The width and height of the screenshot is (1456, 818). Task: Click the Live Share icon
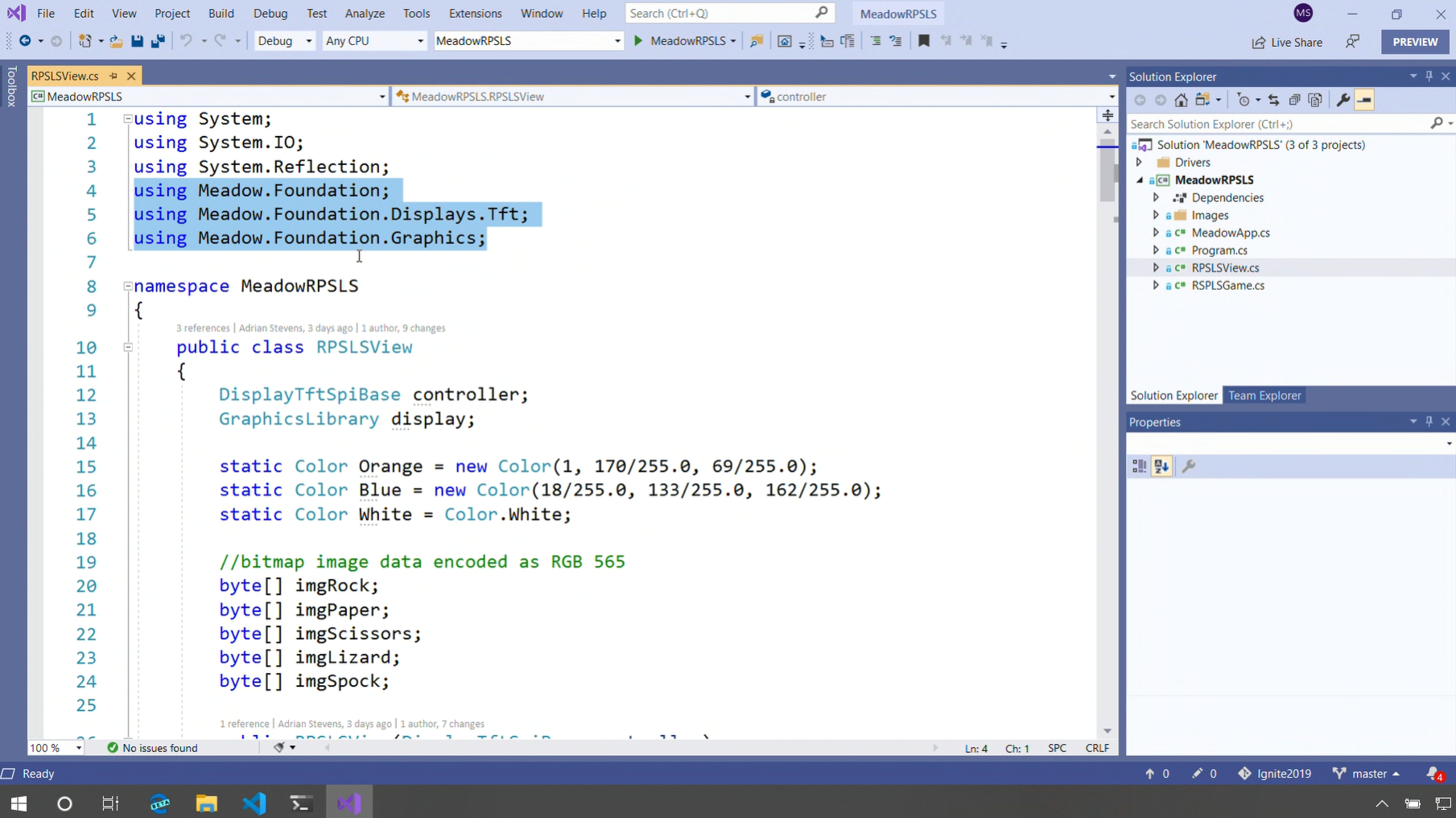pos(1287,42)
